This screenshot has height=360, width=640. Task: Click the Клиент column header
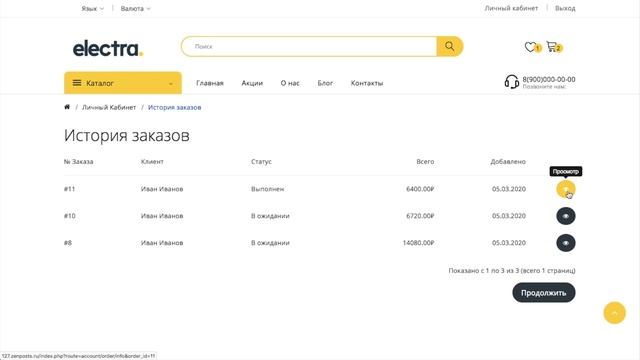(x=152, y=162)
